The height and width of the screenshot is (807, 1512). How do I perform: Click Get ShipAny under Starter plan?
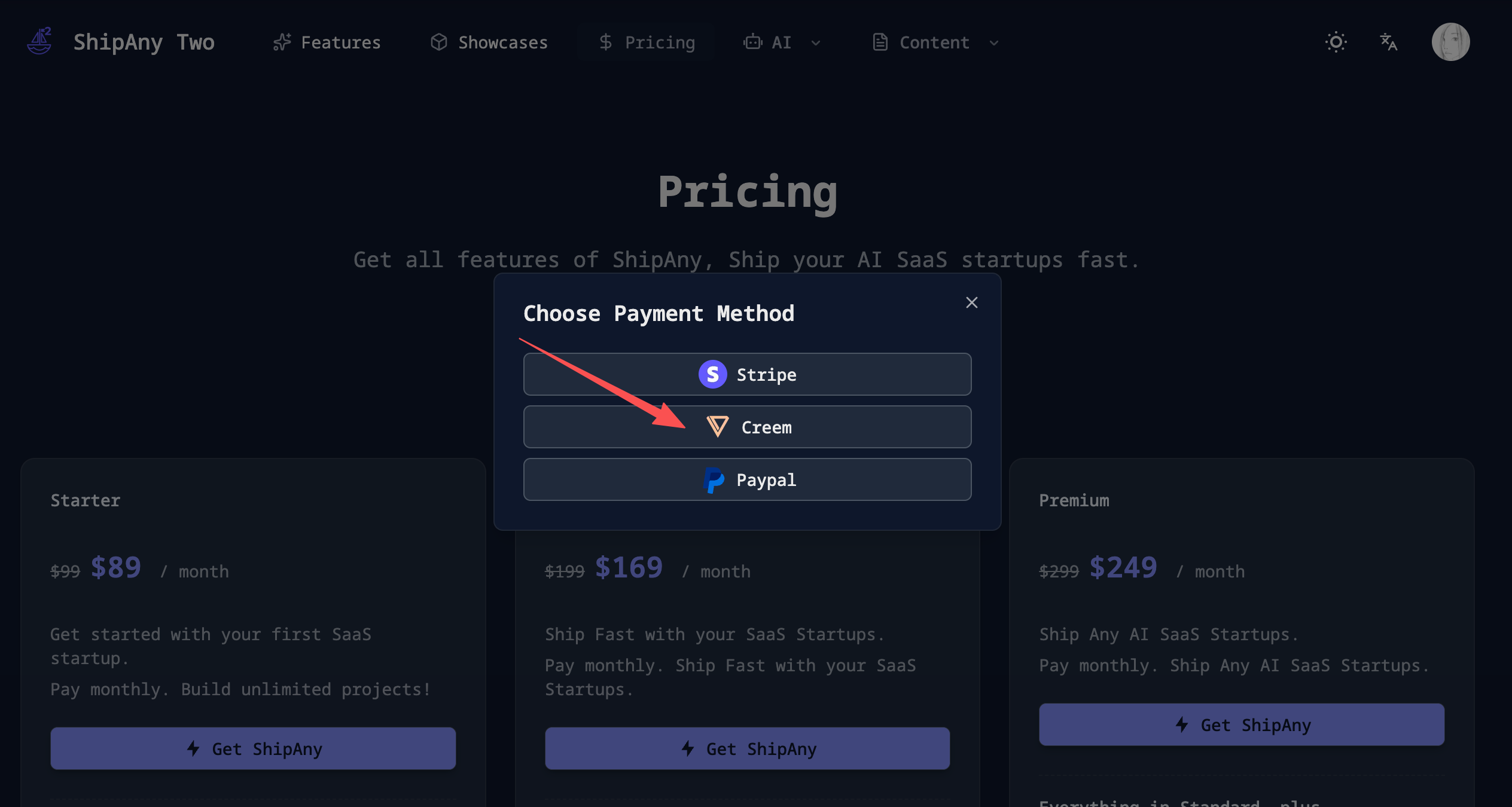(x=253, y=748)
